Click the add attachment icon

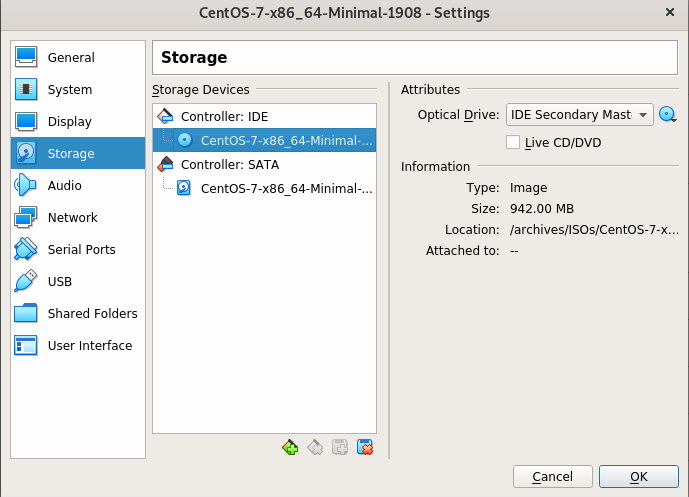[340, 447]
